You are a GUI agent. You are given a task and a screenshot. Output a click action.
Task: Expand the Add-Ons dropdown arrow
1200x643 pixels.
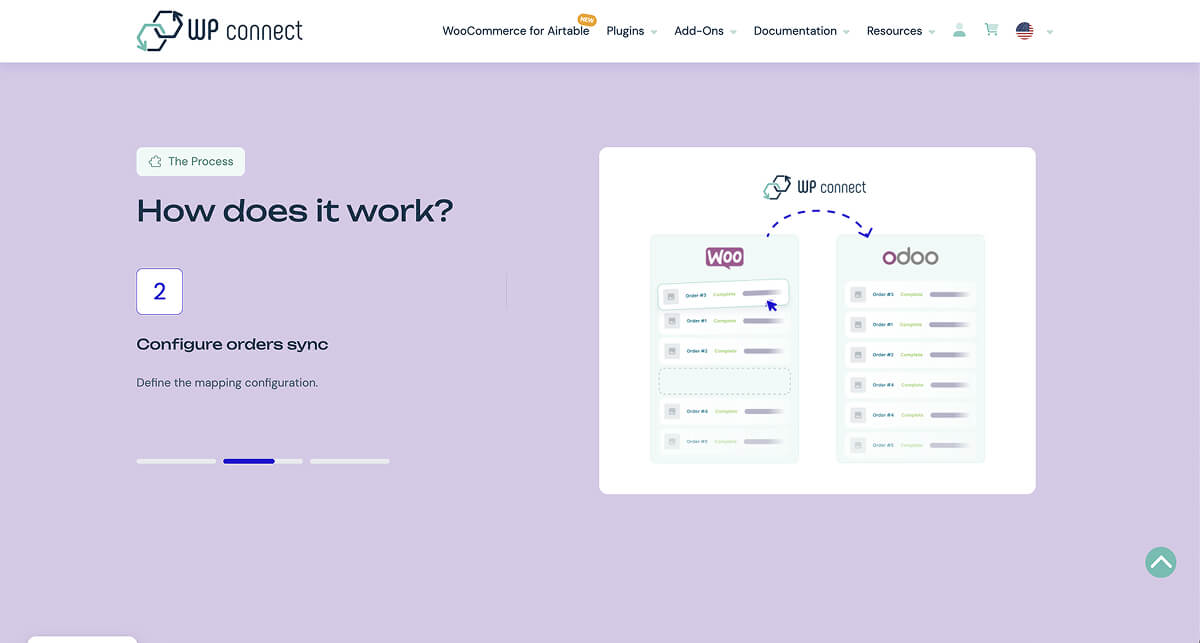pos(733,32)
